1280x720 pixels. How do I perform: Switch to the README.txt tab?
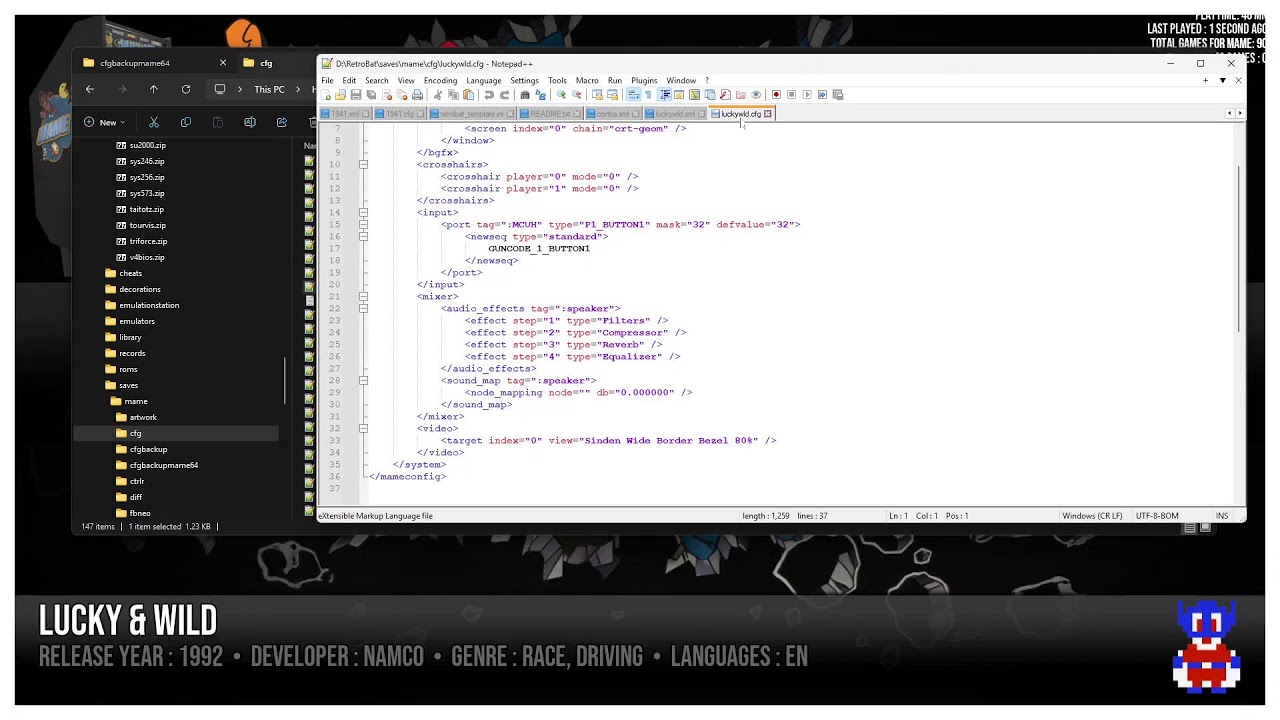click(550, 114)
